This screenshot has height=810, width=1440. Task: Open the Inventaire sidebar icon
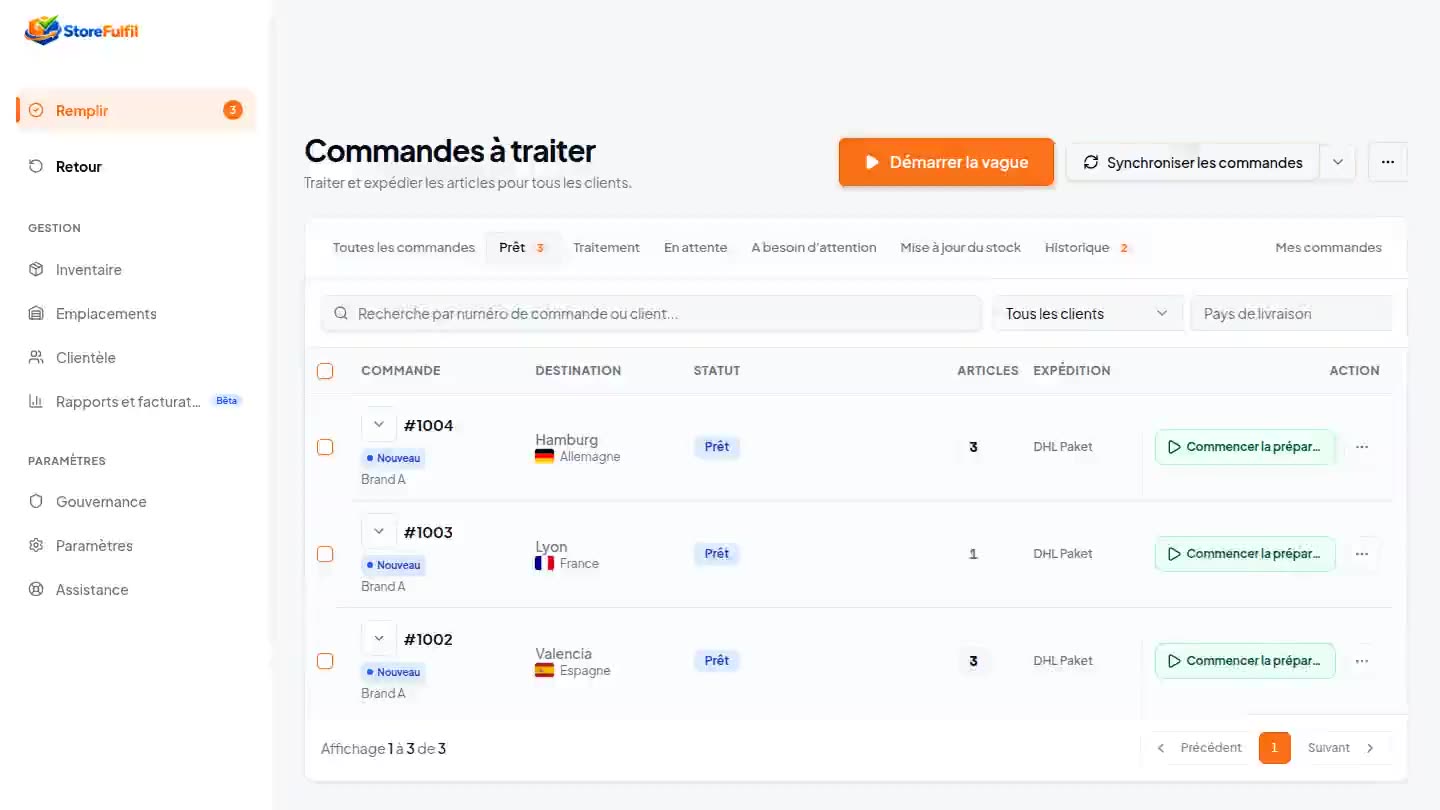tap(36, 270)
